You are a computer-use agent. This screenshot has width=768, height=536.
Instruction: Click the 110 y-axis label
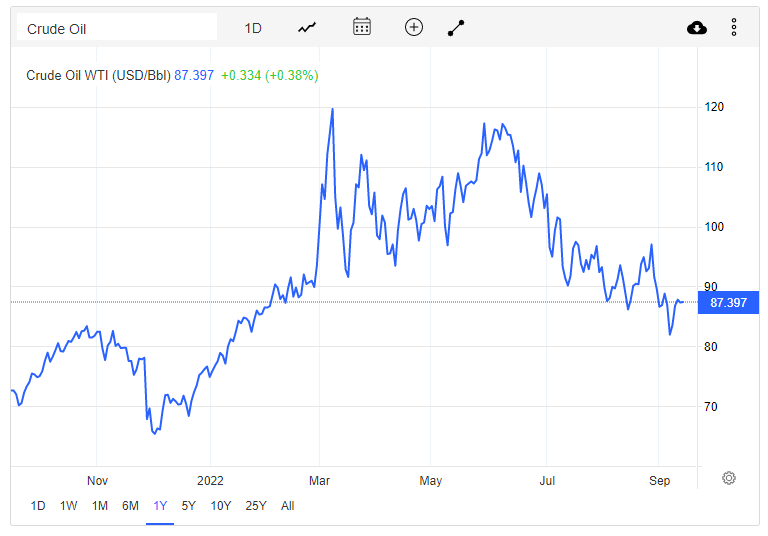(x=714, y=167)
